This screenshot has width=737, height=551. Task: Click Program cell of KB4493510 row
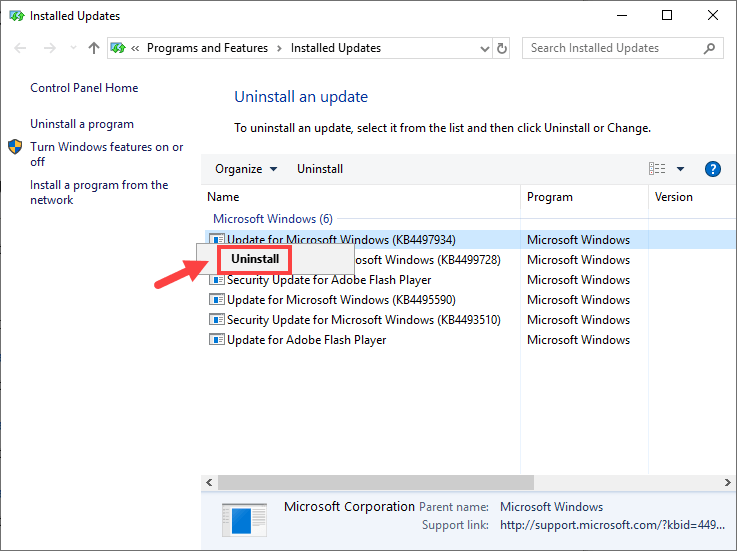[578, 320]
